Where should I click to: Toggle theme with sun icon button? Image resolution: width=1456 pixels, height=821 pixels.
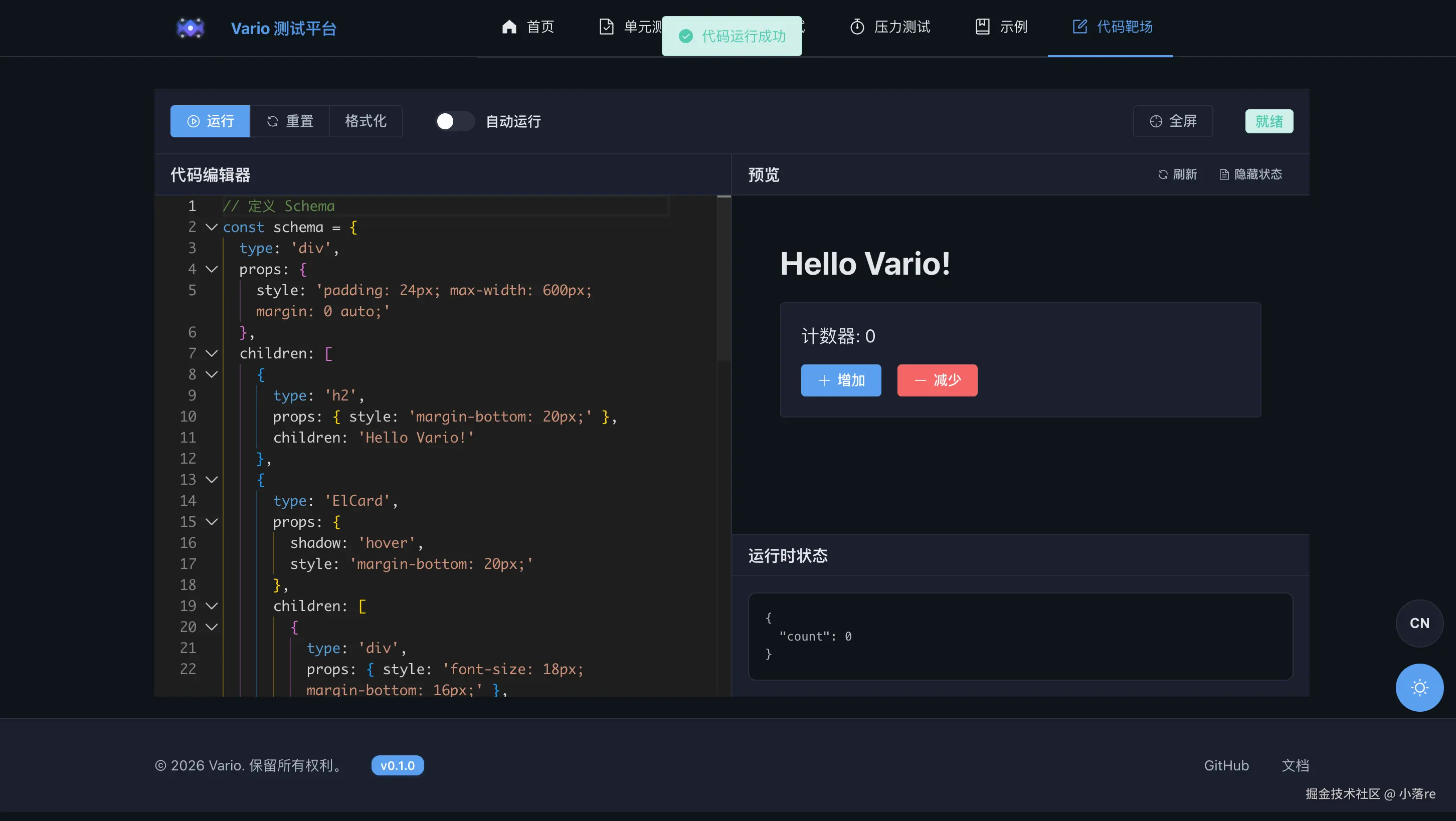pos(1419,688)
